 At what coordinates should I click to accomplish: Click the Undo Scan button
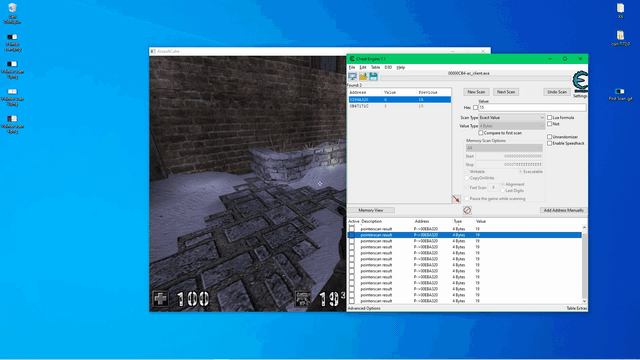point(557,92)
